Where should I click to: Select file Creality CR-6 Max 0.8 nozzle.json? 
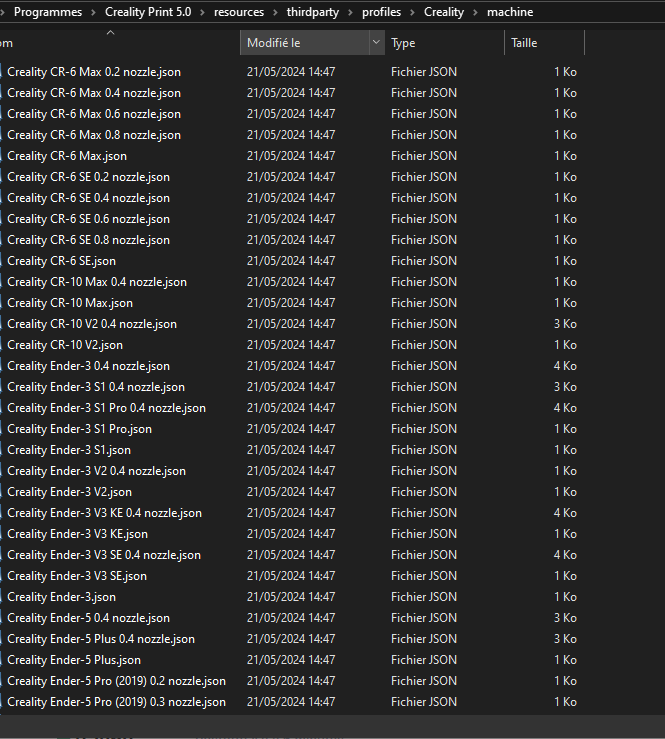pos(94,135)
